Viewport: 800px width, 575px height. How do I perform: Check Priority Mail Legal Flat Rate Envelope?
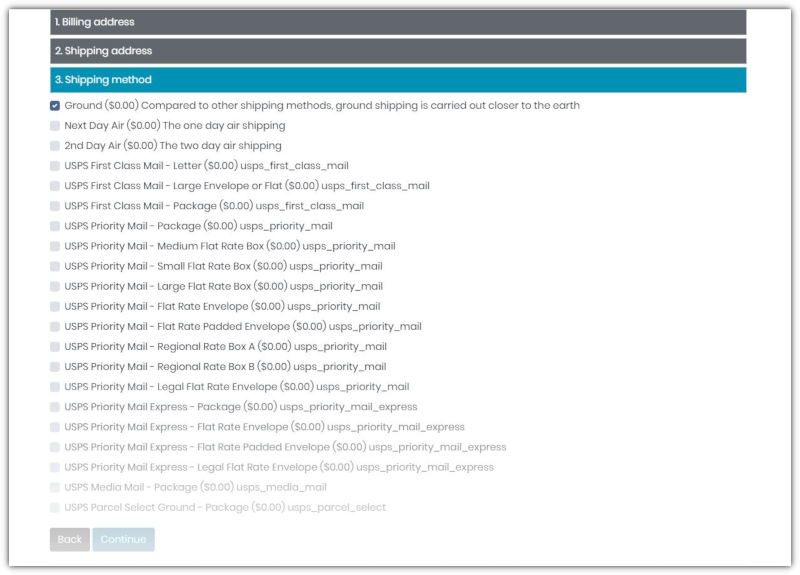[55, 387]
